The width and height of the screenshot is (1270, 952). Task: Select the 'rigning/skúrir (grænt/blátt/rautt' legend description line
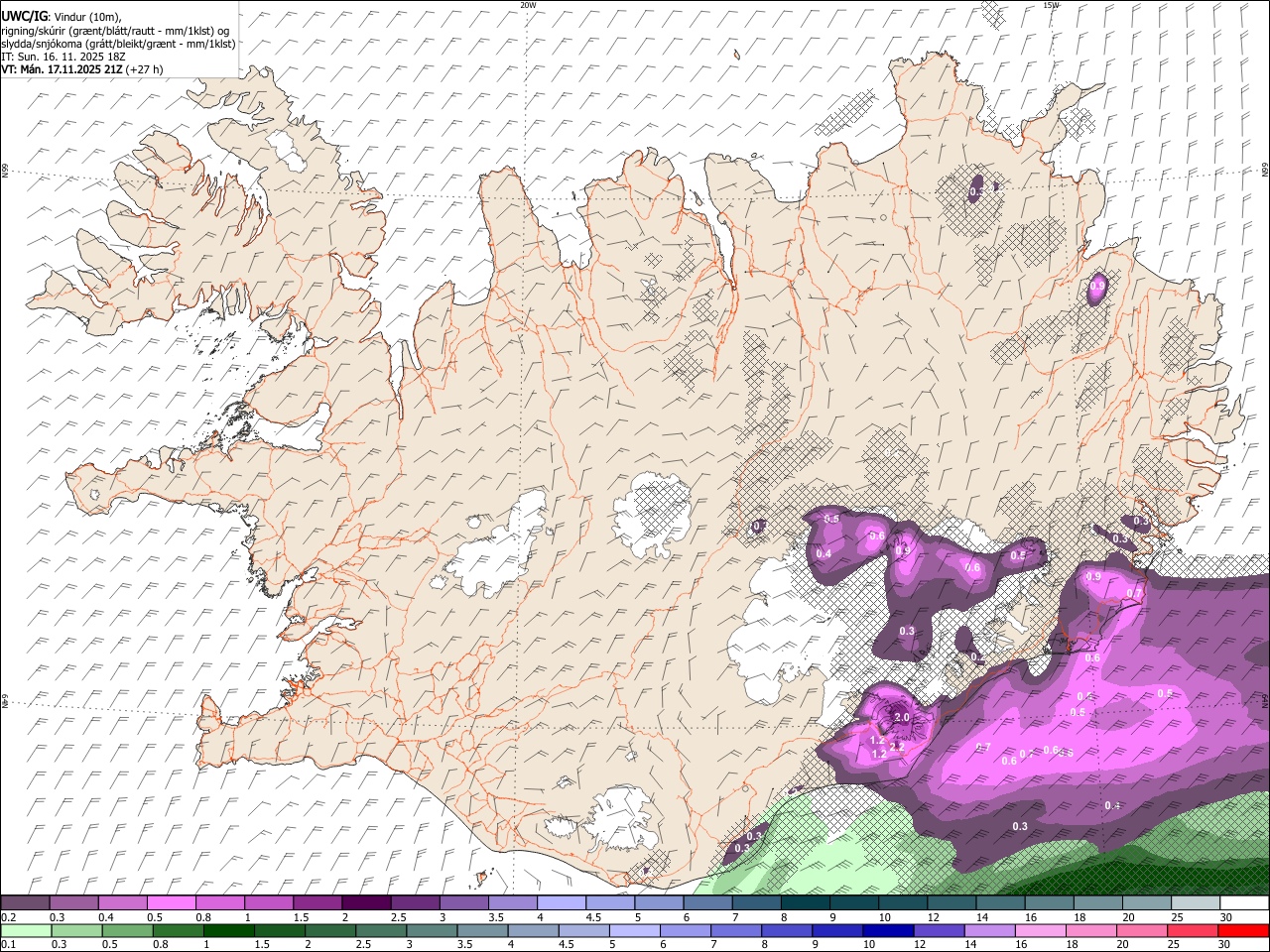(x=115, y=31)
